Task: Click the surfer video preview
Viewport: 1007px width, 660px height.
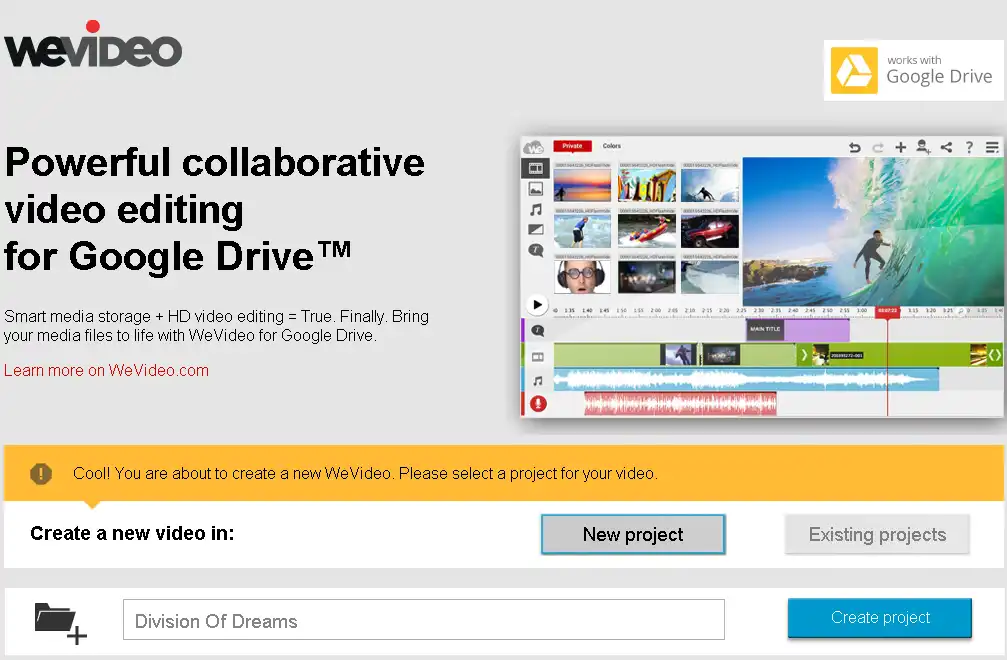Action: (x=872, y=232)
